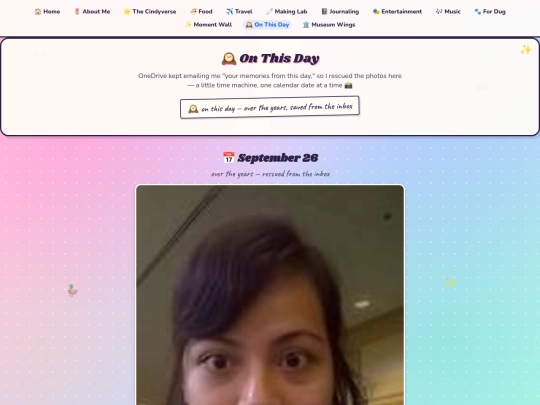Click the star icon beside The Cindyverse
The height and width of the screenshot is (405, 540).
point(127,12)
